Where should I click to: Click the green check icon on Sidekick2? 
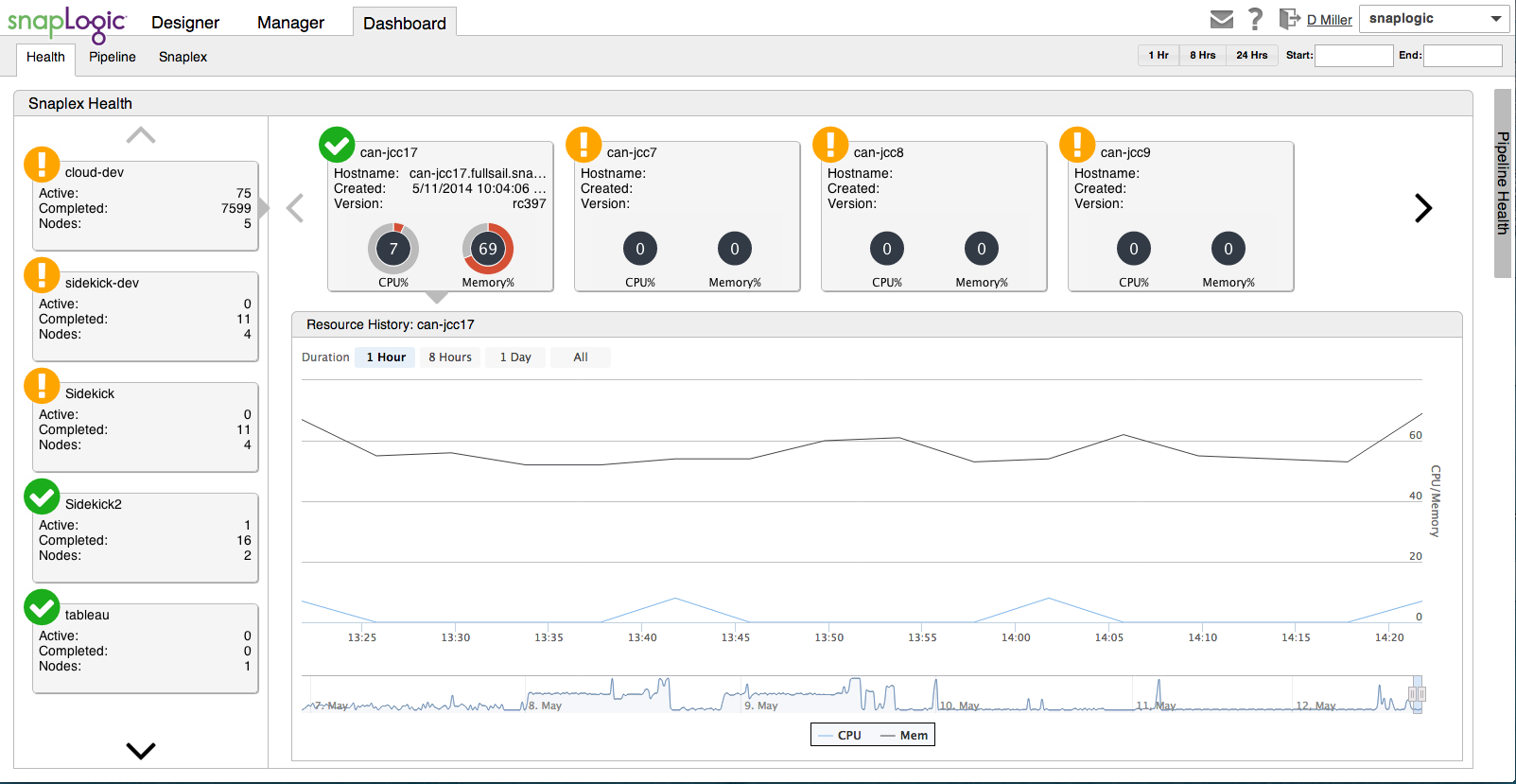pyautogui.click(x=42, y=497)
